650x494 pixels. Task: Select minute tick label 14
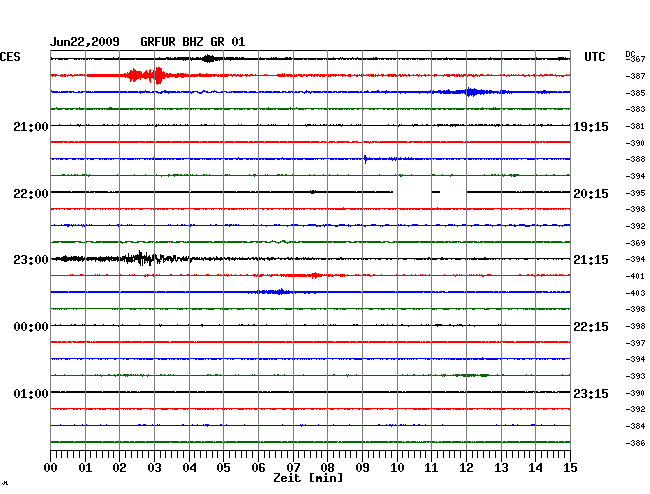[535, 467]
